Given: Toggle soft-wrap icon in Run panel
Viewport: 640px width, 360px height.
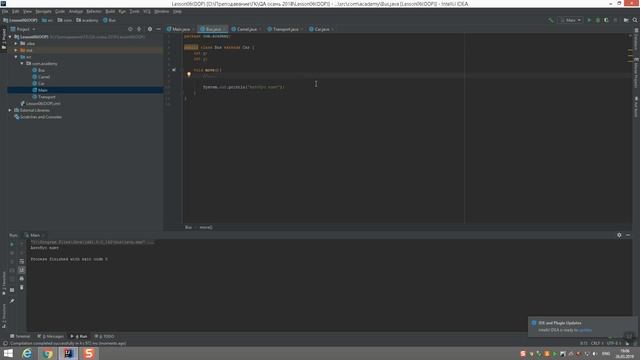Looking at the screenshot, I should pyautogui.click(x=22, y=261).
